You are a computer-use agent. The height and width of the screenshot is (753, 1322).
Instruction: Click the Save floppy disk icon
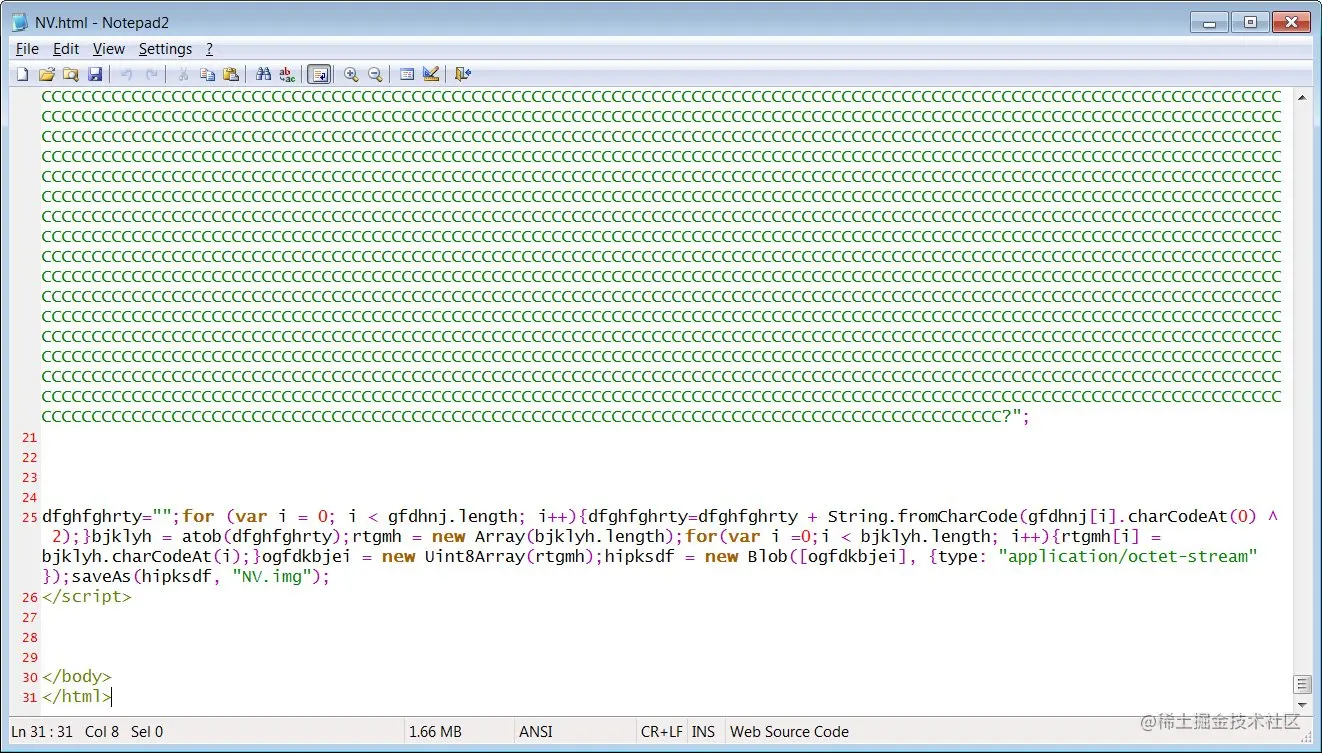pyautogui.click(x=95, y=74)
